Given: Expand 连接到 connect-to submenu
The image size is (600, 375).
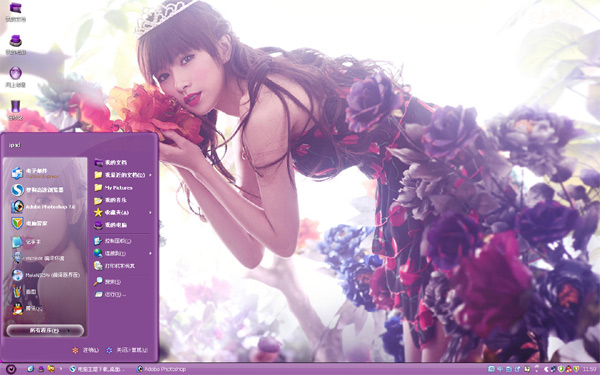Looking at the screenshot, I should tap(122, 253).
